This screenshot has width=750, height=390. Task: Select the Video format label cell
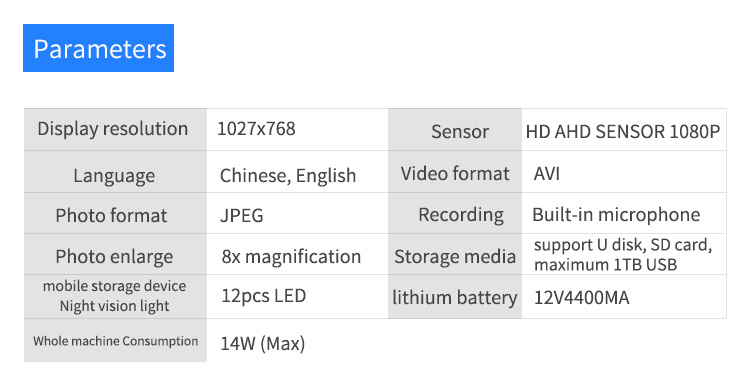pyautogui.click(x=455, y=172)
